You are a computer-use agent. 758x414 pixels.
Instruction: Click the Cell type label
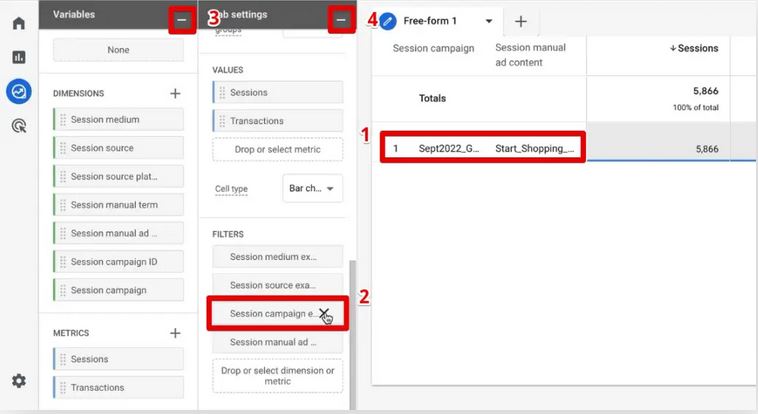tap(231, 189)
